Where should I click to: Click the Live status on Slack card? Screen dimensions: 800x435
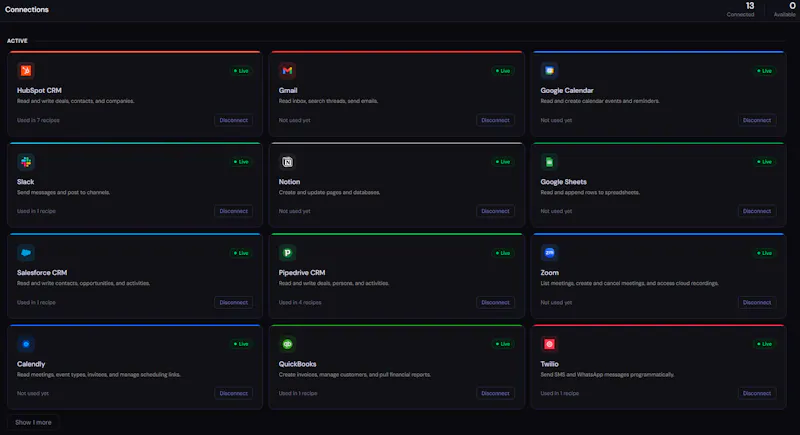(241, 162)
